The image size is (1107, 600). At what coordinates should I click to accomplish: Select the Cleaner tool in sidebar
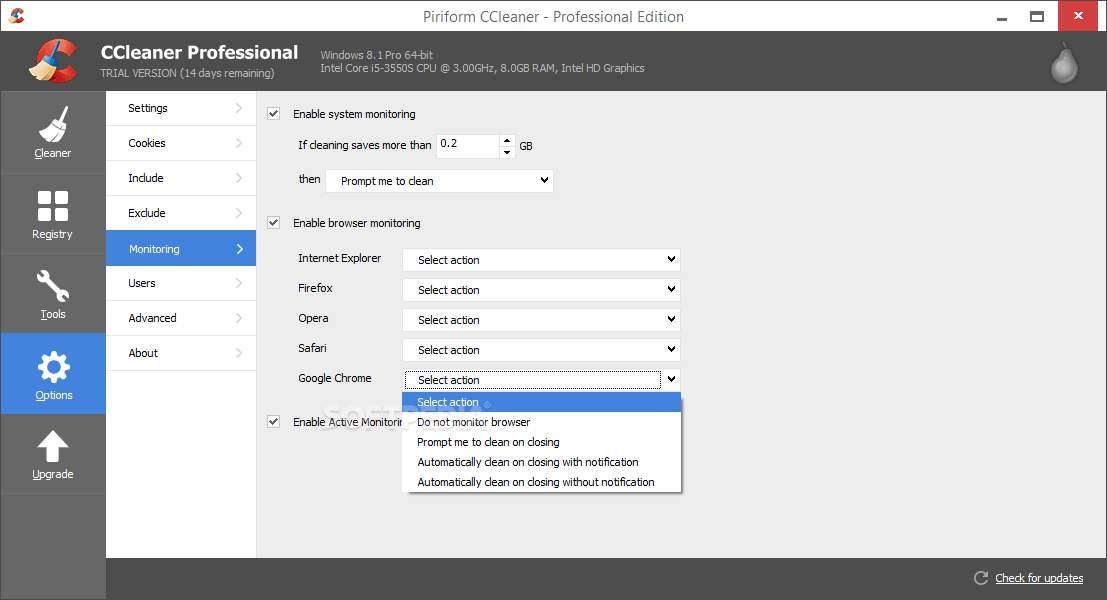click(53, 131)
